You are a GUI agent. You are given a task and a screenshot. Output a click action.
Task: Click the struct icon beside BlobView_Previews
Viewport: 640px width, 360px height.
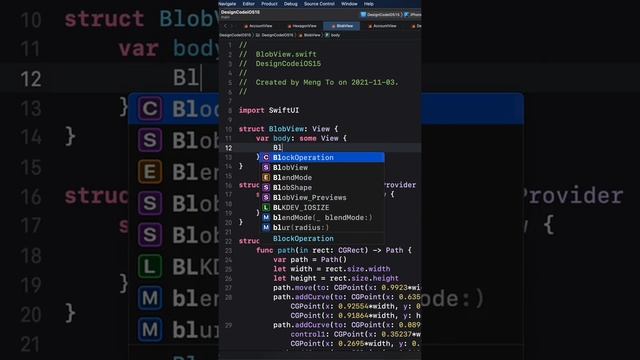(266, 198)
